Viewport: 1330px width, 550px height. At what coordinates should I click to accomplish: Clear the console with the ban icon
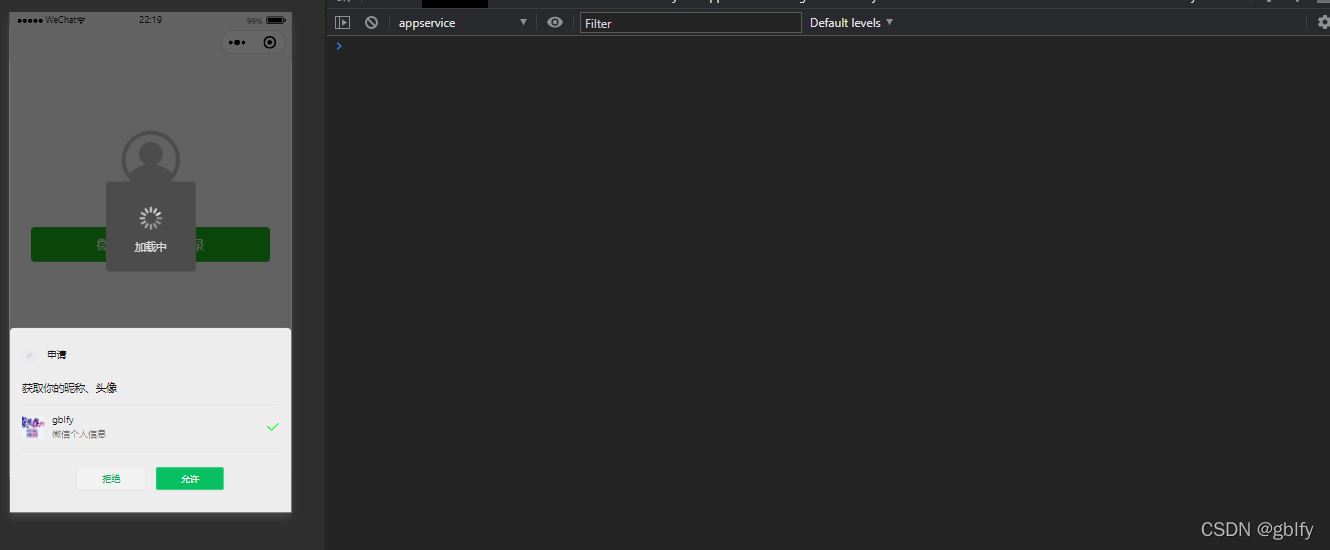click(371, 22)
